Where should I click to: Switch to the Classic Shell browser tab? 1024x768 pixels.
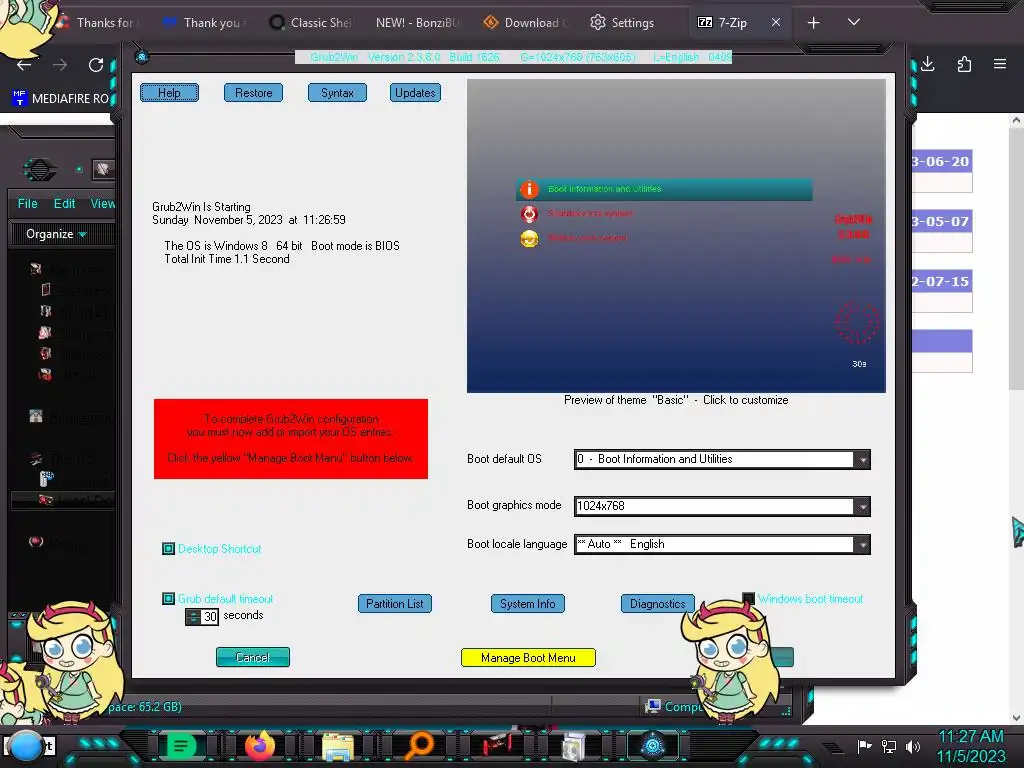[312, 22]
